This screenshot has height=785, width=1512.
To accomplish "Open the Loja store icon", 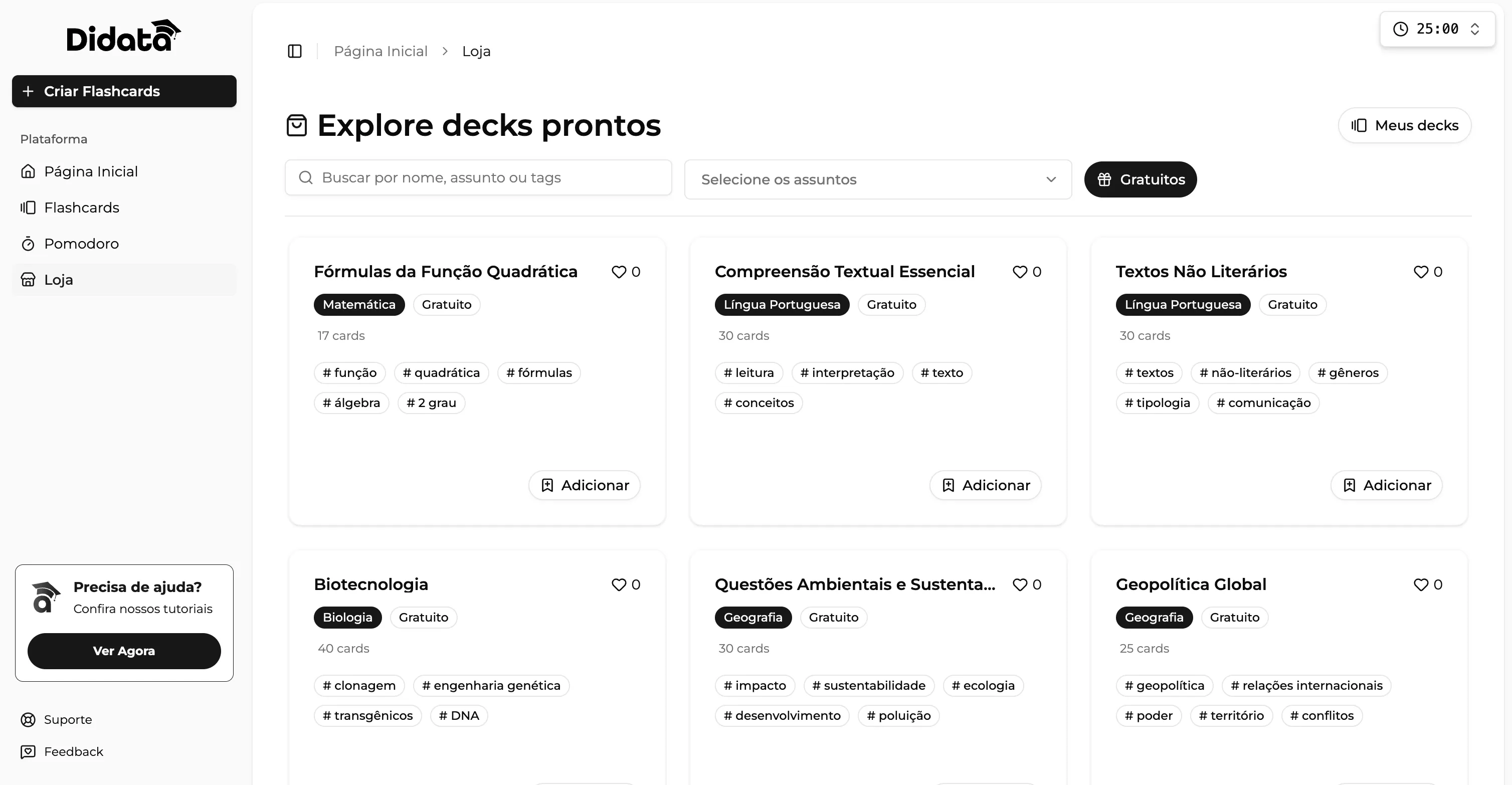I will (28, 279).
